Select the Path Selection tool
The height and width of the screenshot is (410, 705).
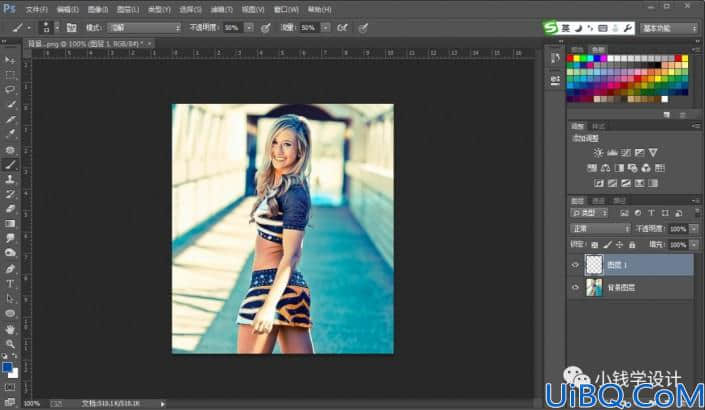[10, 299]
